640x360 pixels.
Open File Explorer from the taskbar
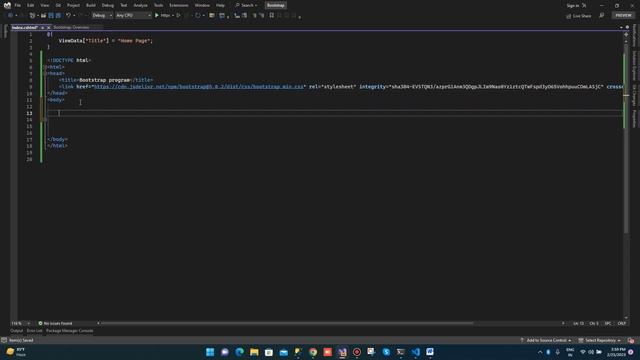click(x=254, y=352)
